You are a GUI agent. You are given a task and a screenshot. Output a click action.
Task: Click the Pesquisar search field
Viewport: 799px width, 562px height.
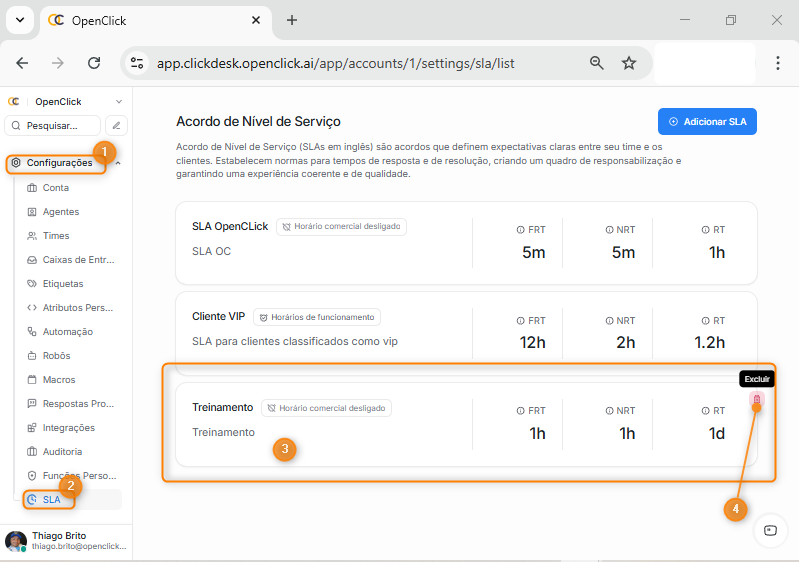pos(54,126)
